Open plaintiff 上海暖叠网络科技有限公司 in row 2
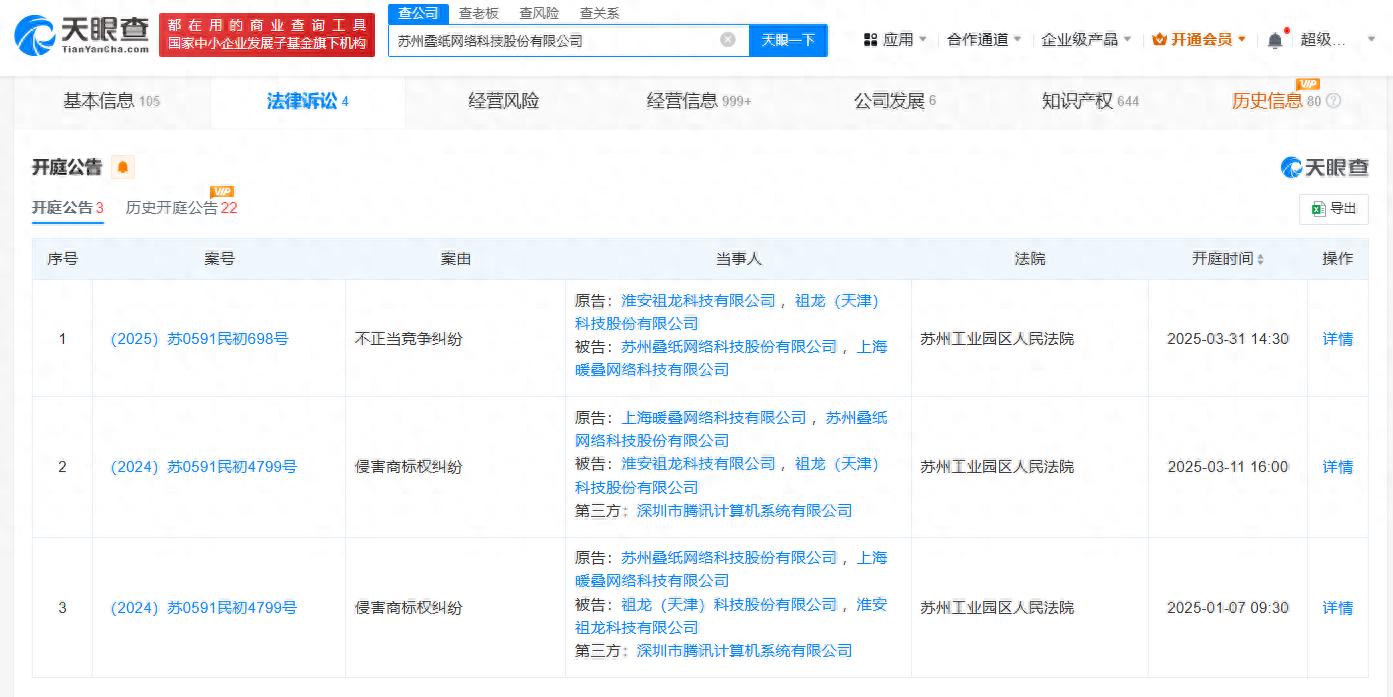The image size is (1393, 697). [x=714, y=417]
